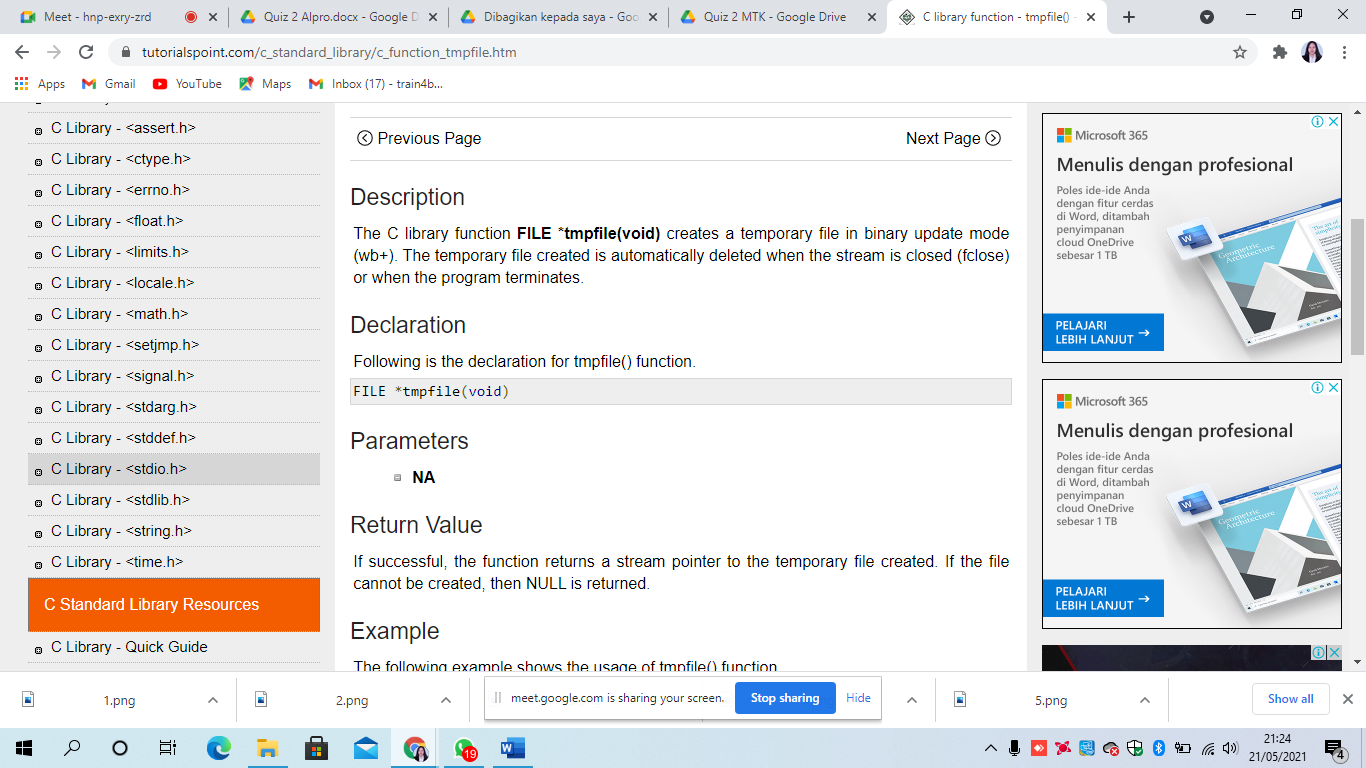
Task: Go to Next Page link
Action: pos(952,139)
